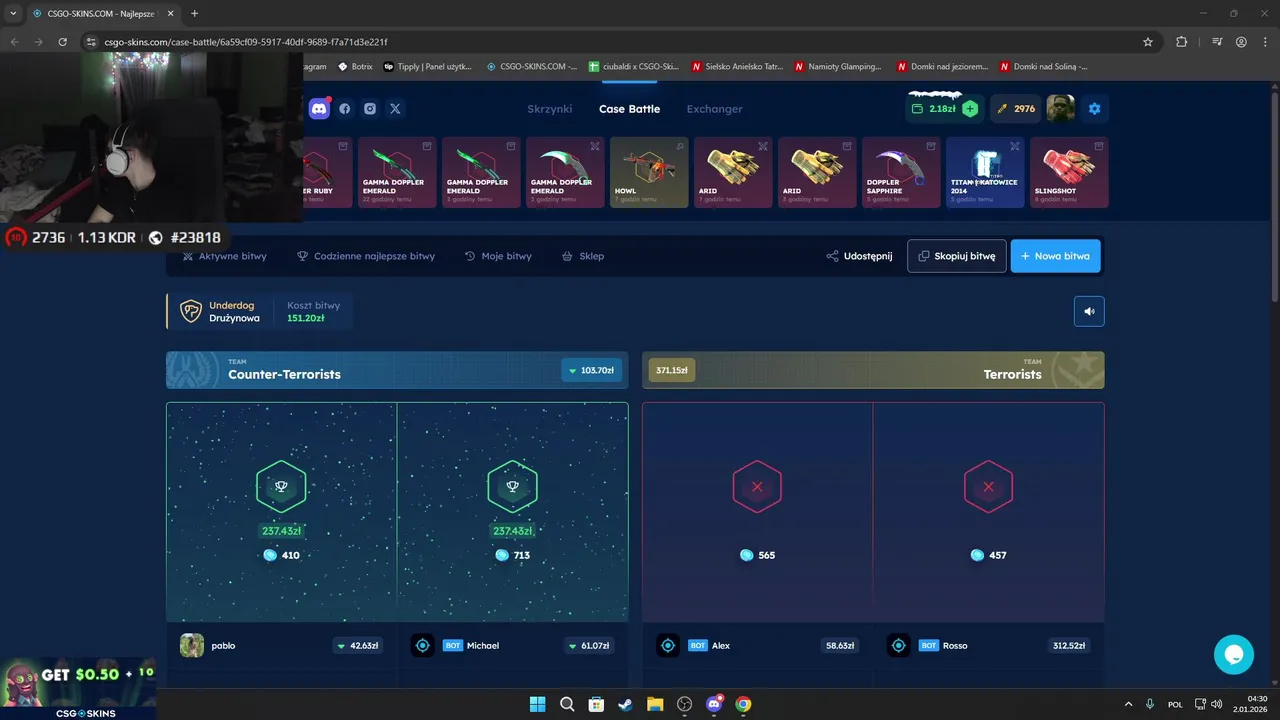Open the Sklep section

point(583,256)
